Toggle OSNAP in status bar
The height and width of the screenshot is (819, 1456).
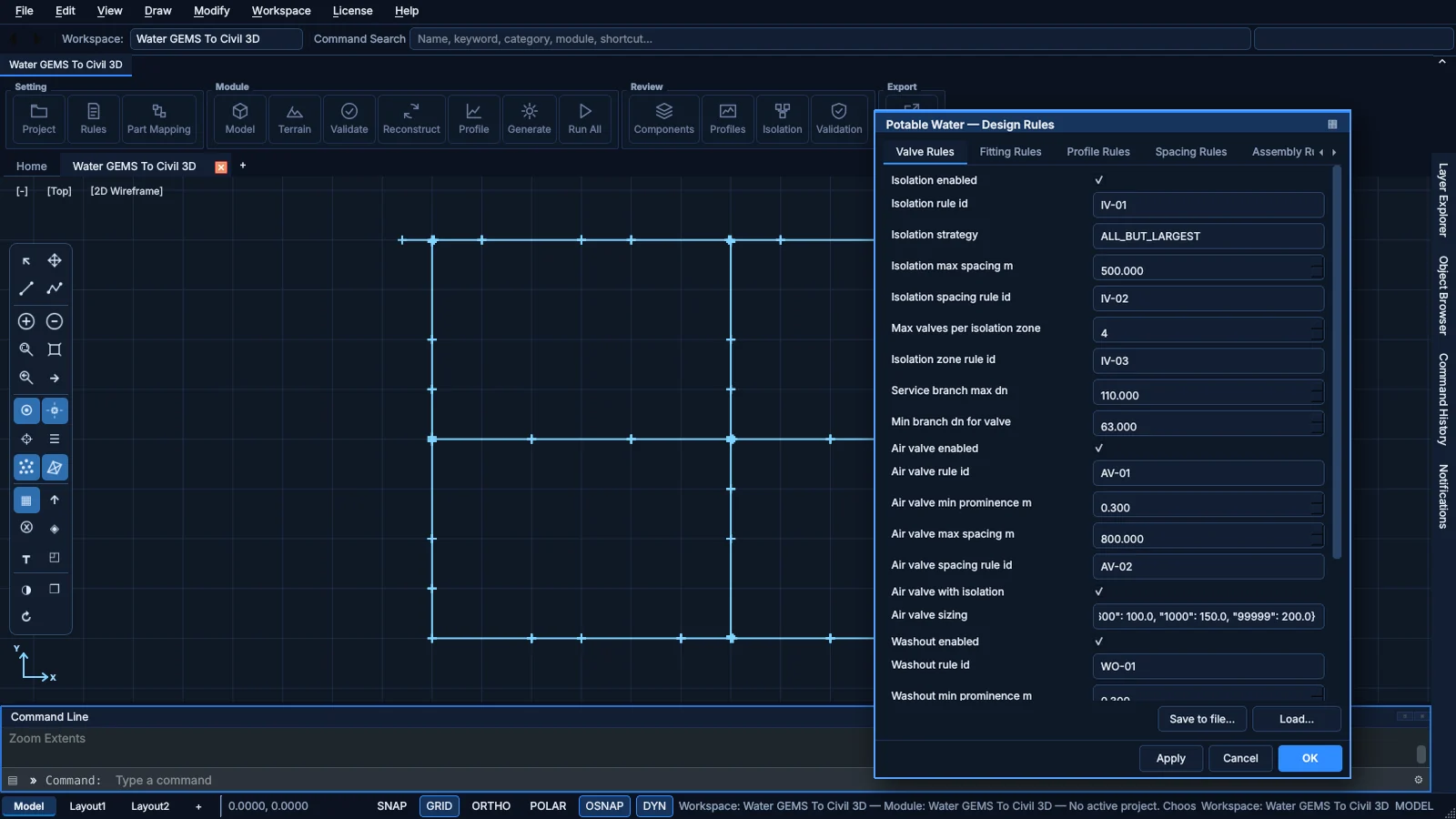click(604, 806)
